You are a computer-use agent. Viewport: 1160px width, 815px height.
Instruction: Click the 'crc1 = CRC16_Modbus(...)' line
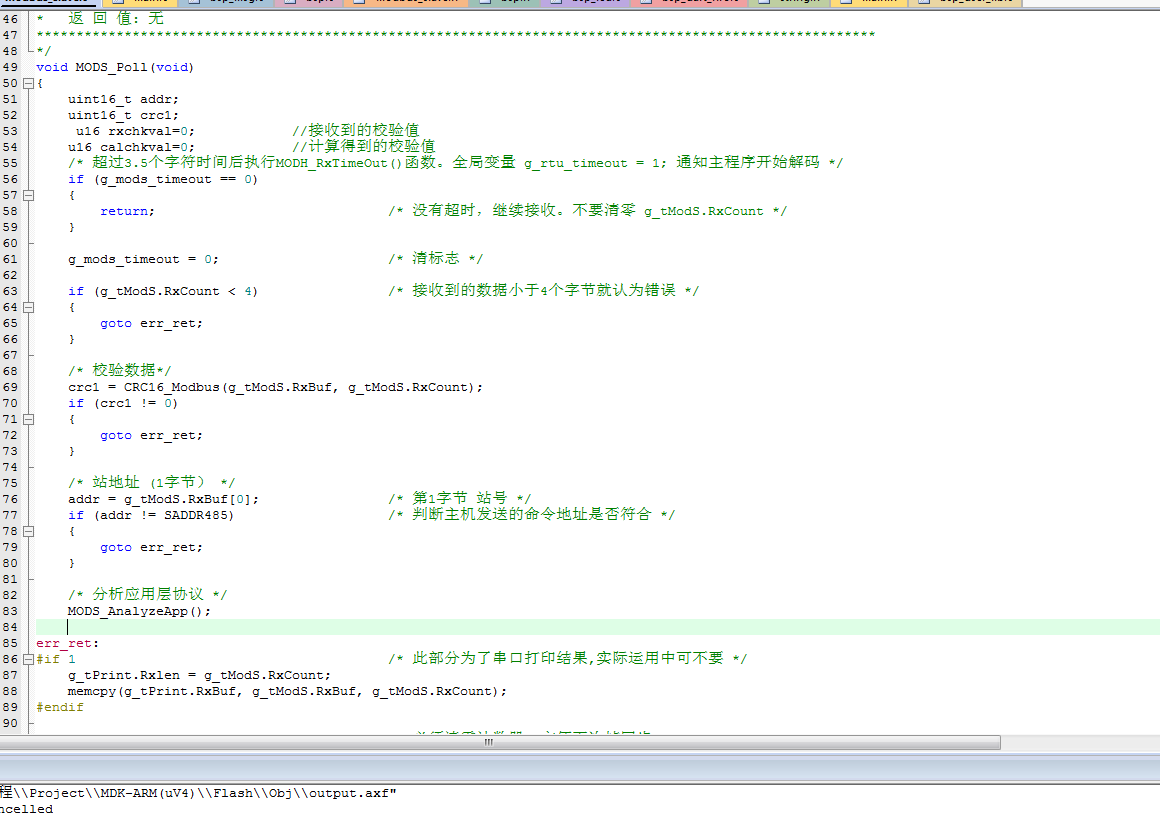(275, 388)
